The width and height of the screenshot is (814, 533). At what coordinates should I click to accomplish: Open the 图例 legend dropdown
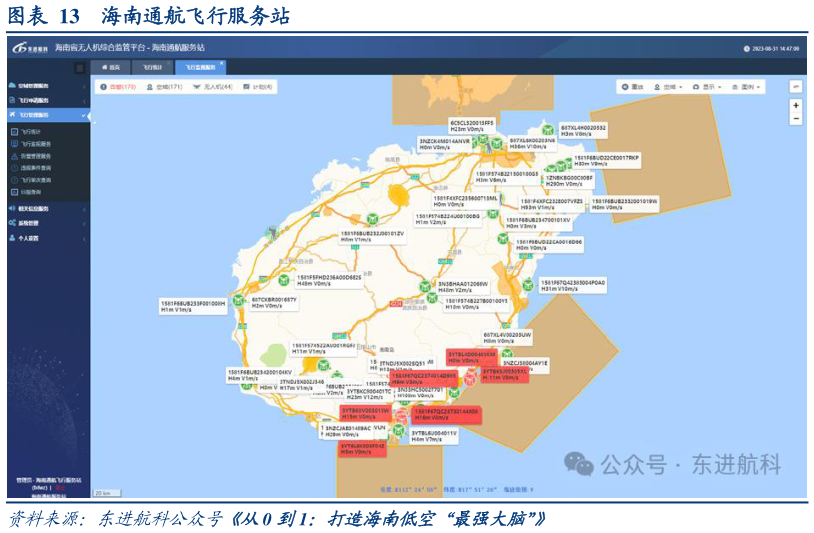pos(748,87)
